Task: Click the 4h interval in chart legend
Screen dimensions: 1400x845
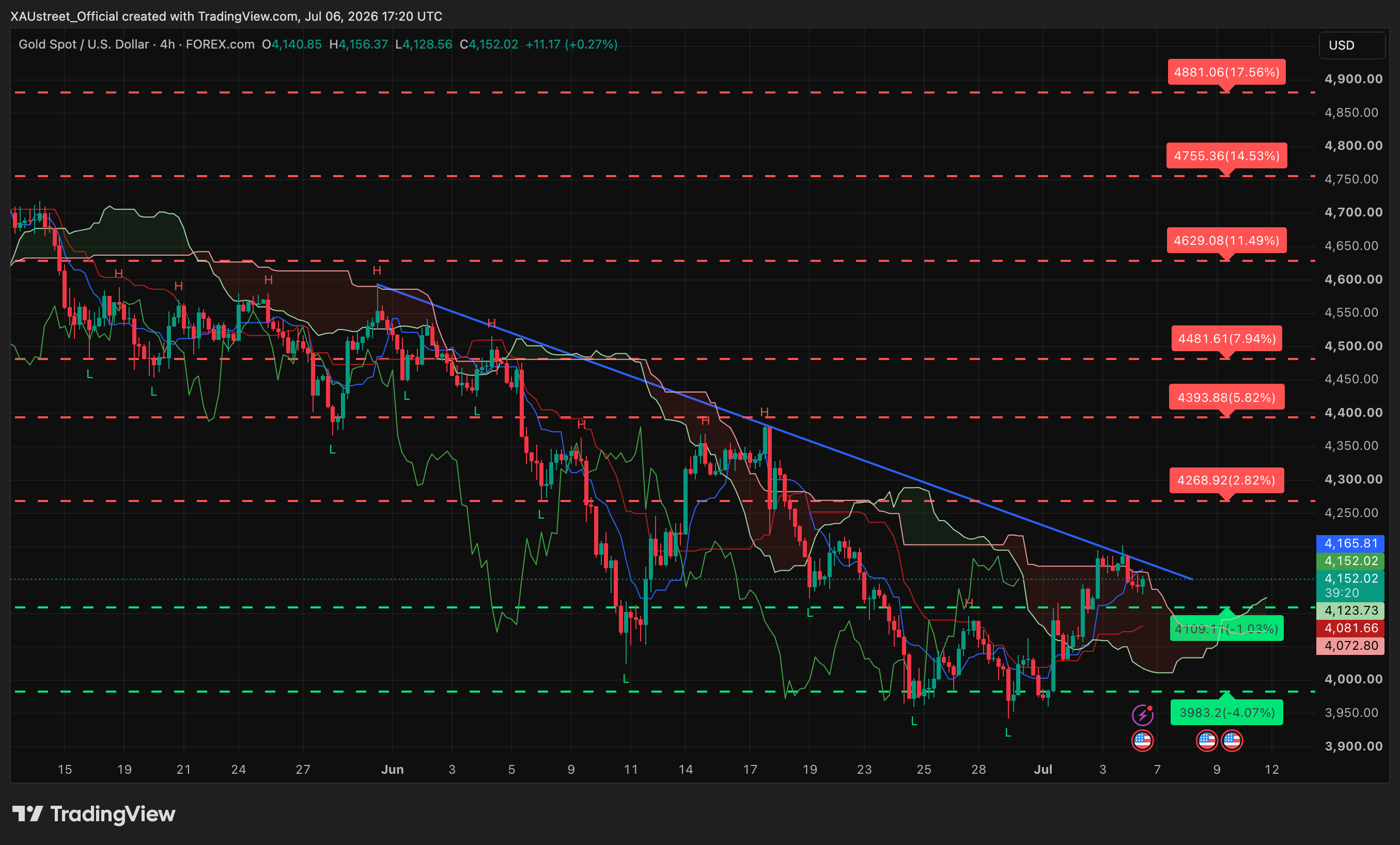Action: (x=167, y=44)
